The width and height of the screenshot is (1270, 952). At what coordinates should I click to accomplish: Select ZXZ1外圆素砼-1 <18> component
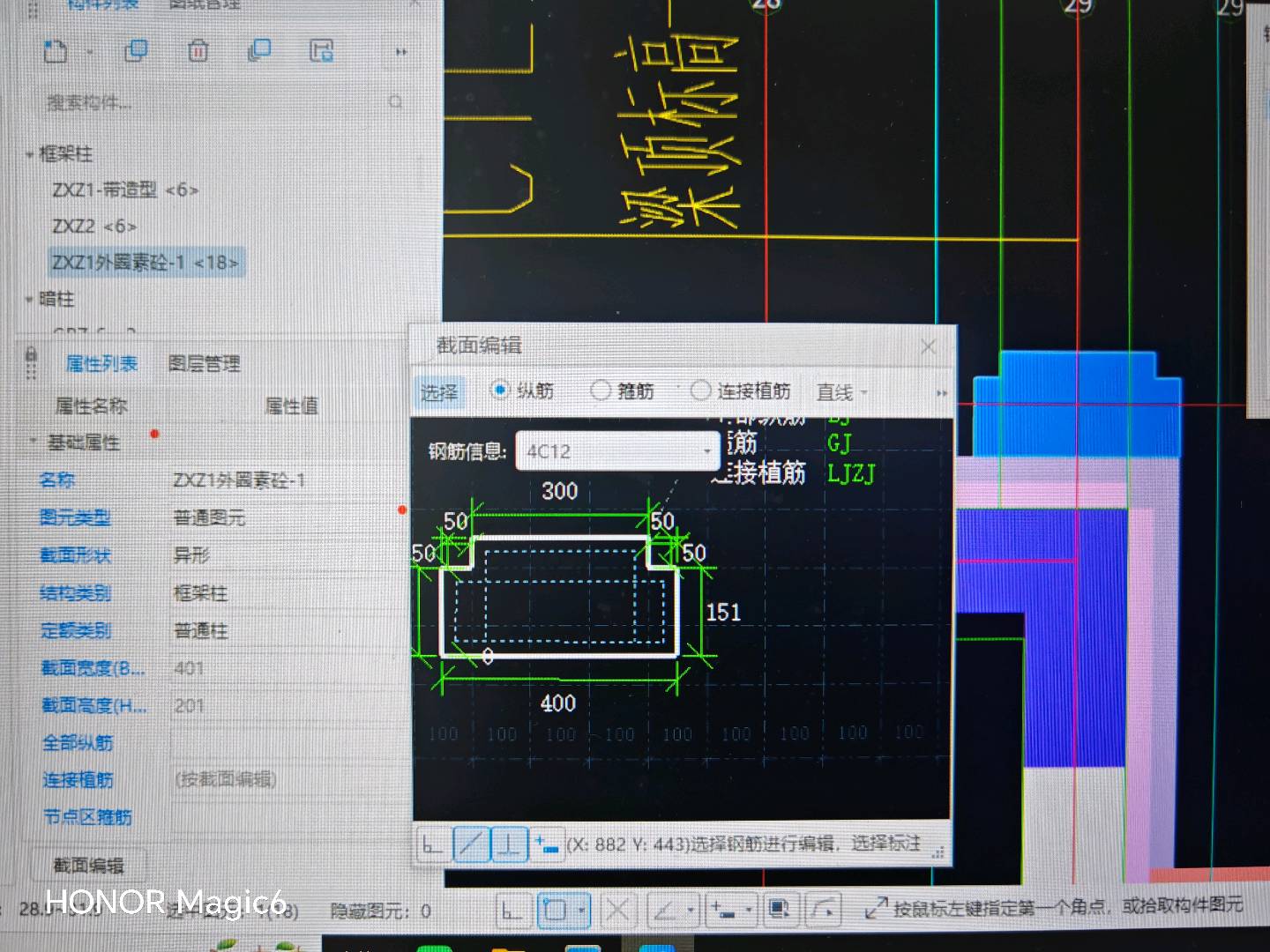point(145,263)
